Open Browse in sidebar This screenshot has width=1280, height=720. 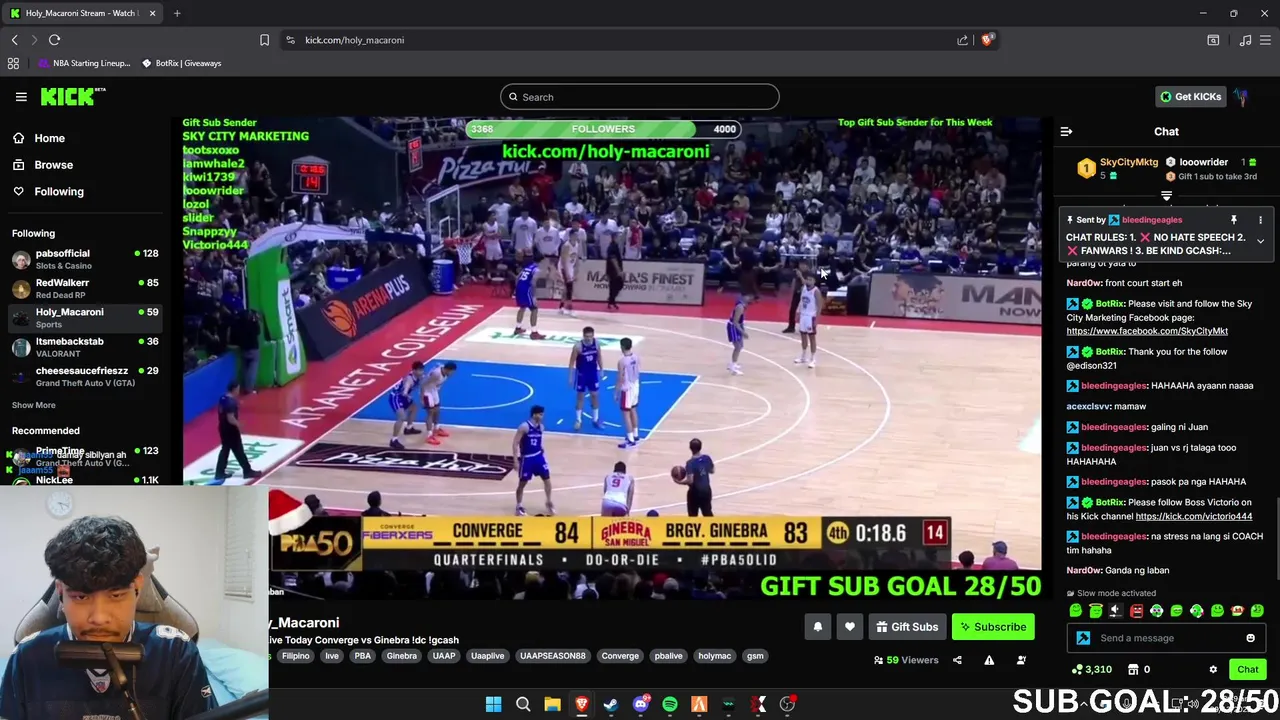coord(43,165)
